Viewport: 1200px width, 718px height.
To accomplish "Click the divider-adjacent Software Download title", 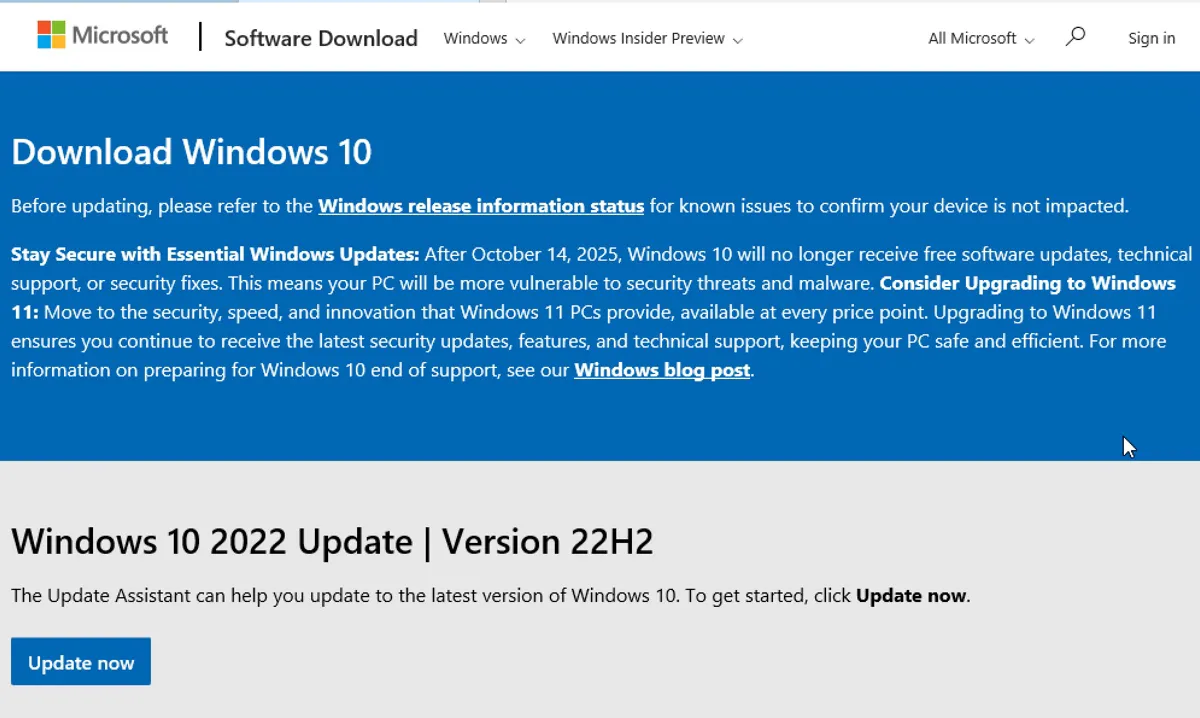I will tap(320, 38).
